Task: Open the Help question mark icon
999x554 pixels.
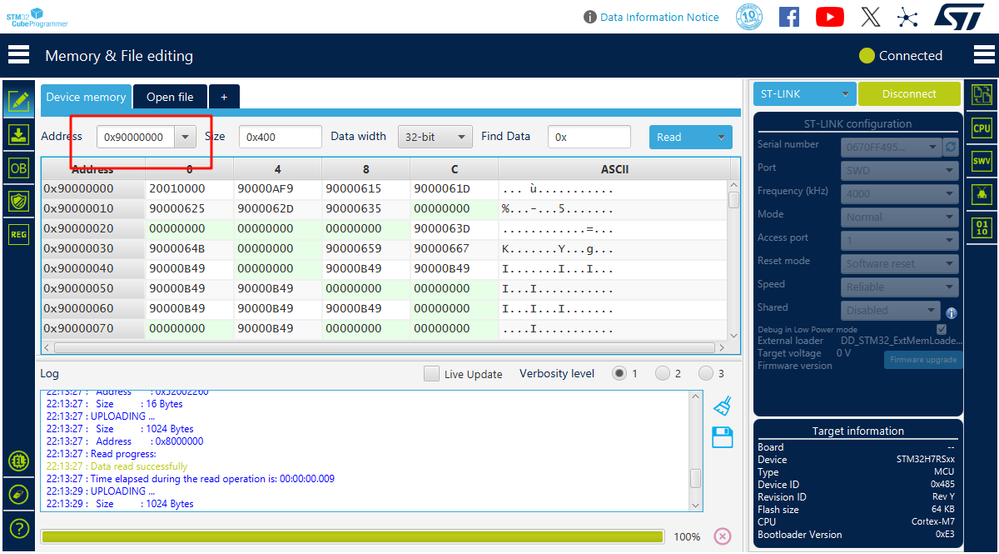Action: point(18,529)
